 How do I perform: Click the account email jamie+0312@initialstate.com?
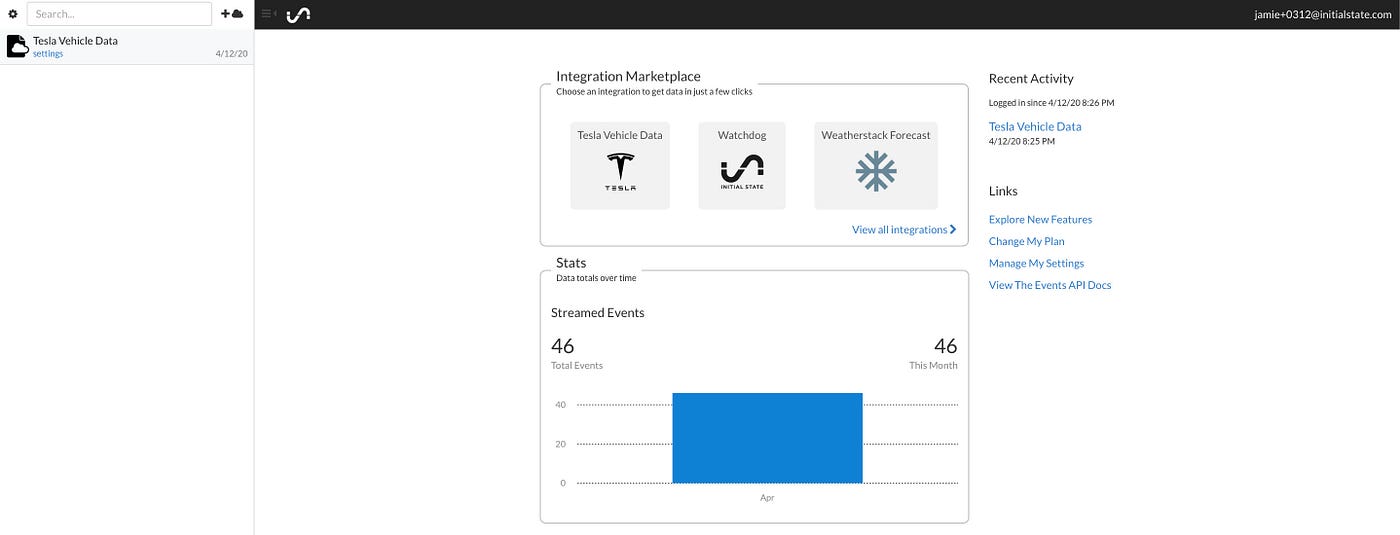[1325, 15]
